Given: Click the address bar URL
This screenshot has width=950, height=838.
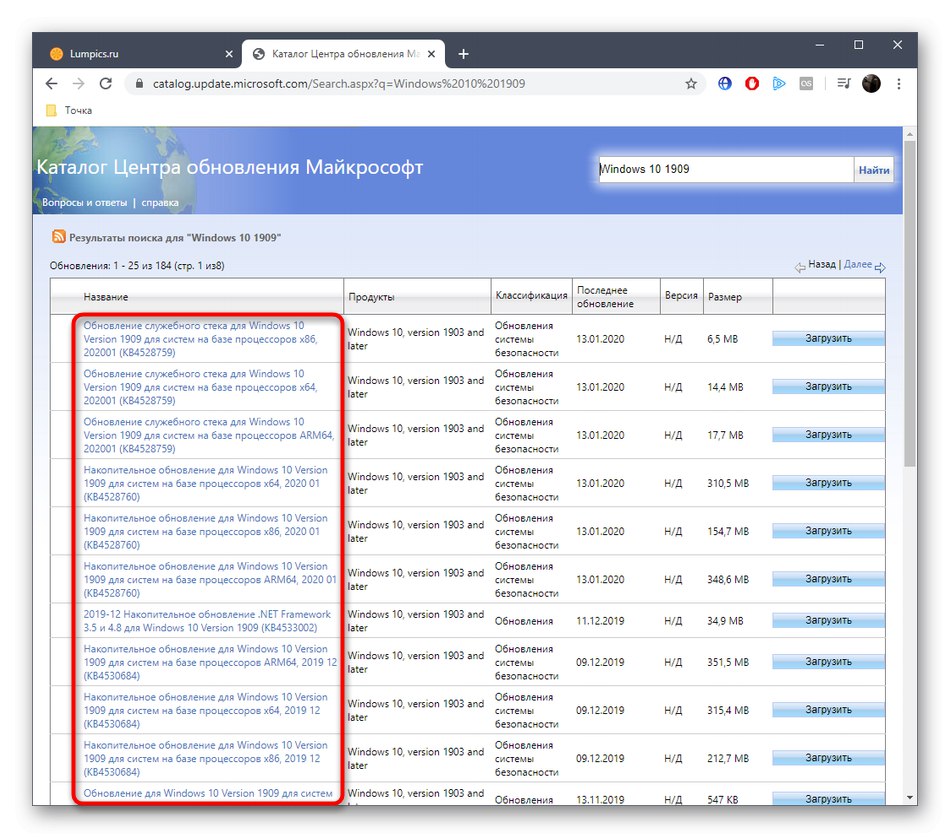Looking at the screenshot, I should tap(339, 84).
